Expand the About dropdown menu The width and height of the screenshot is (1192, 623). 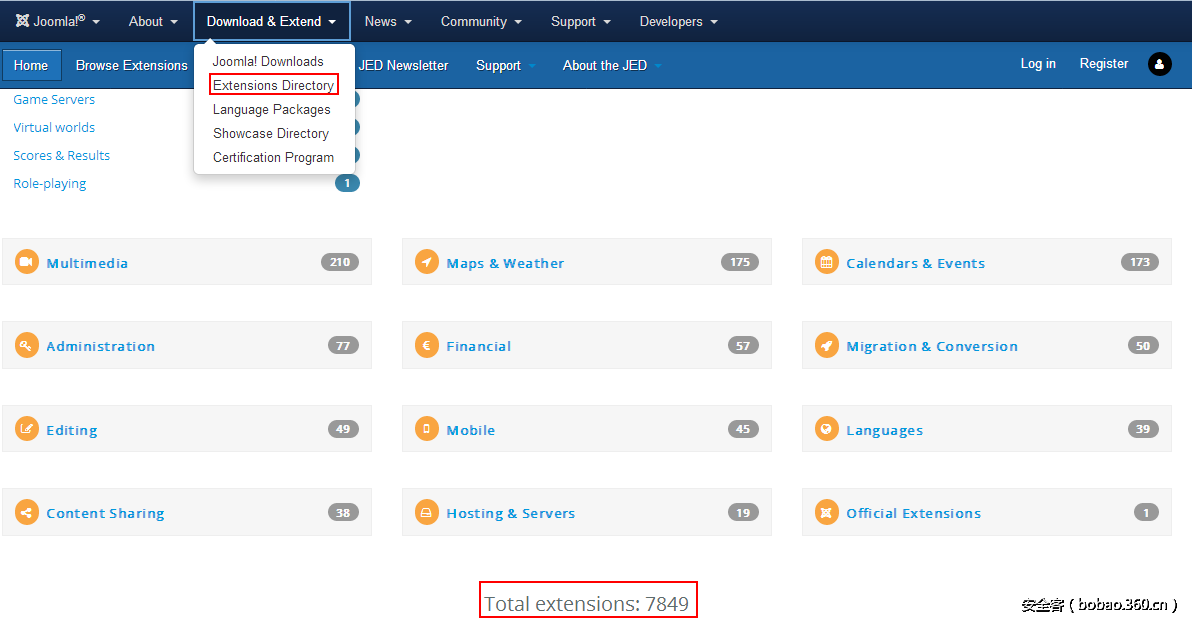153,21
